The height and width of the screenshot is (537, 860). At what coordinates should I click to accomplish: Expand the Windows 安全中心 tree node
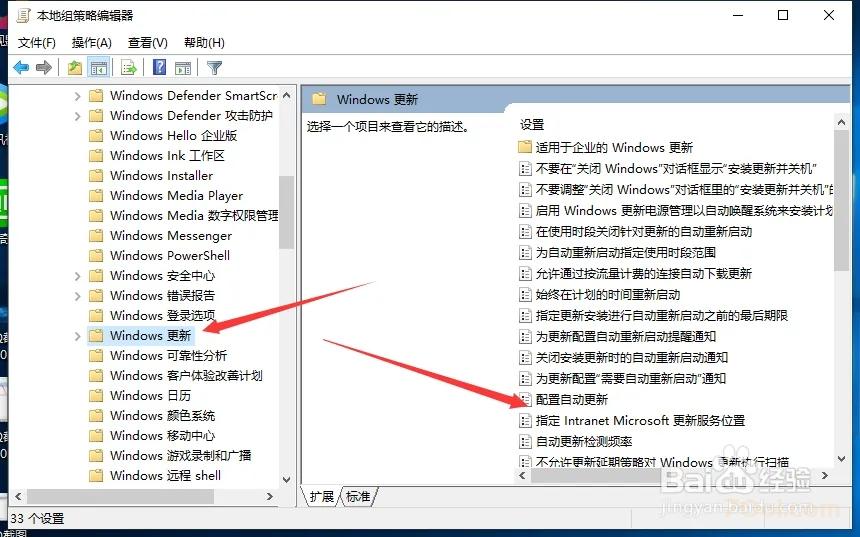pyautogui.click(x=77, y=276)
